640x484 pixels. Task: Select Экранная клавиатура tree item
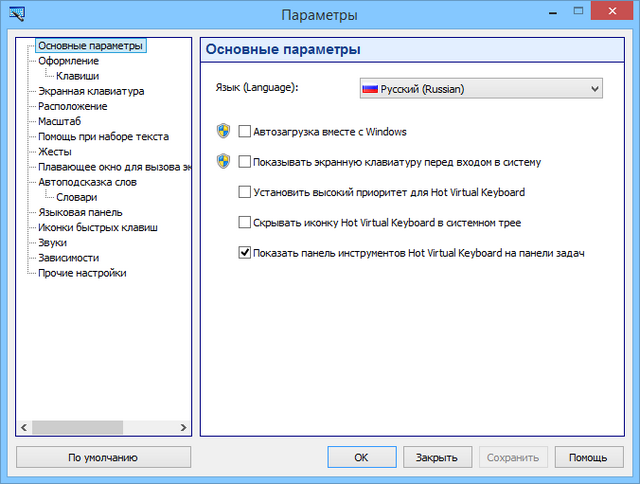coord(91,91)
